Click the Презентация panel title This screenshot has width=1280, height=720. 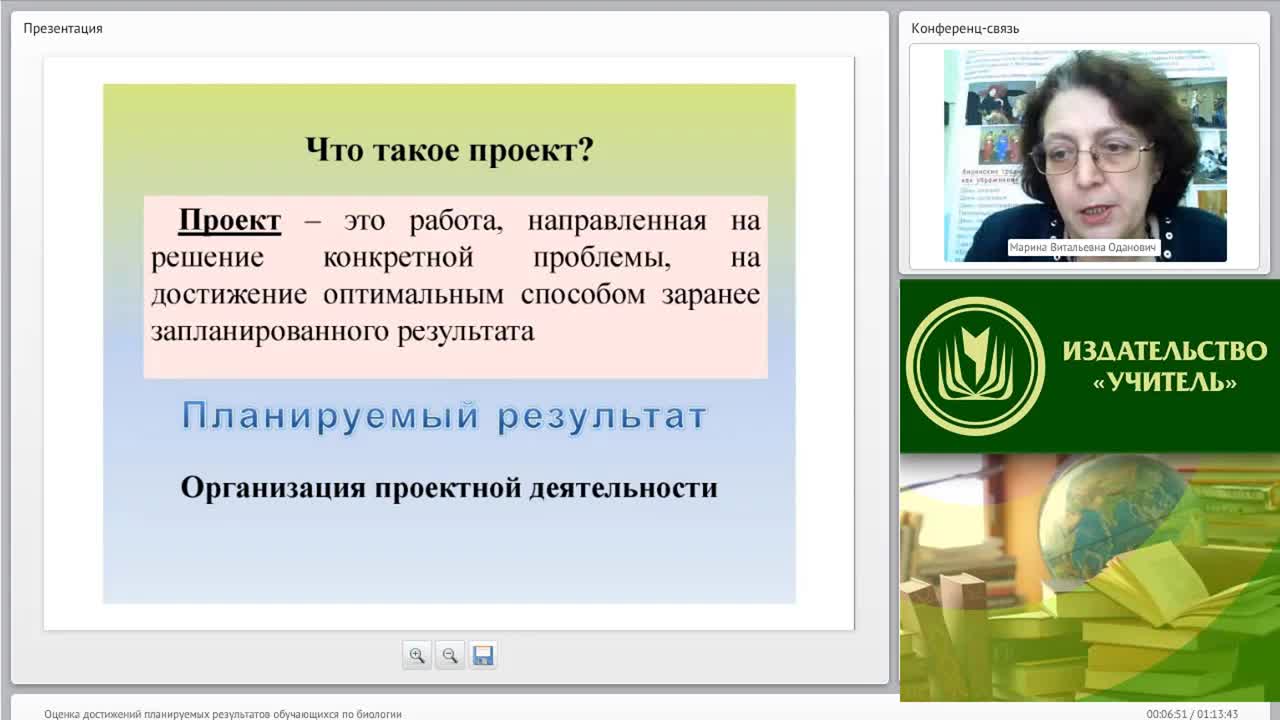point(63,28)
